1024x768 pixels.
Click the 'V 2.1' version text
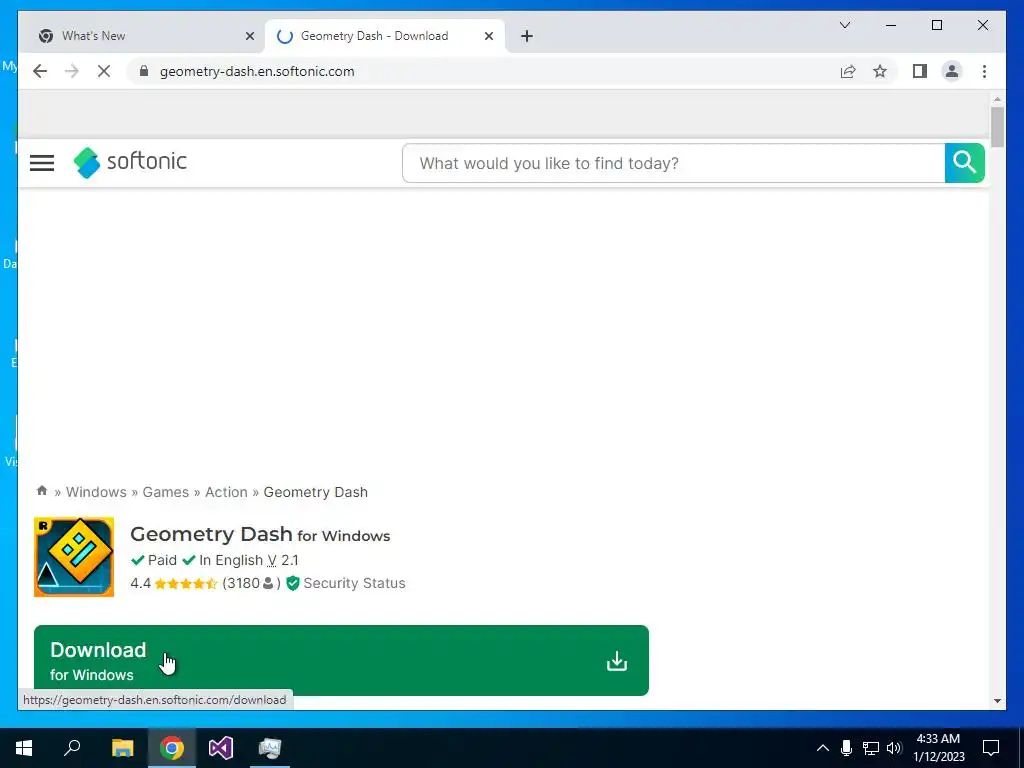(x=283, y=560)
